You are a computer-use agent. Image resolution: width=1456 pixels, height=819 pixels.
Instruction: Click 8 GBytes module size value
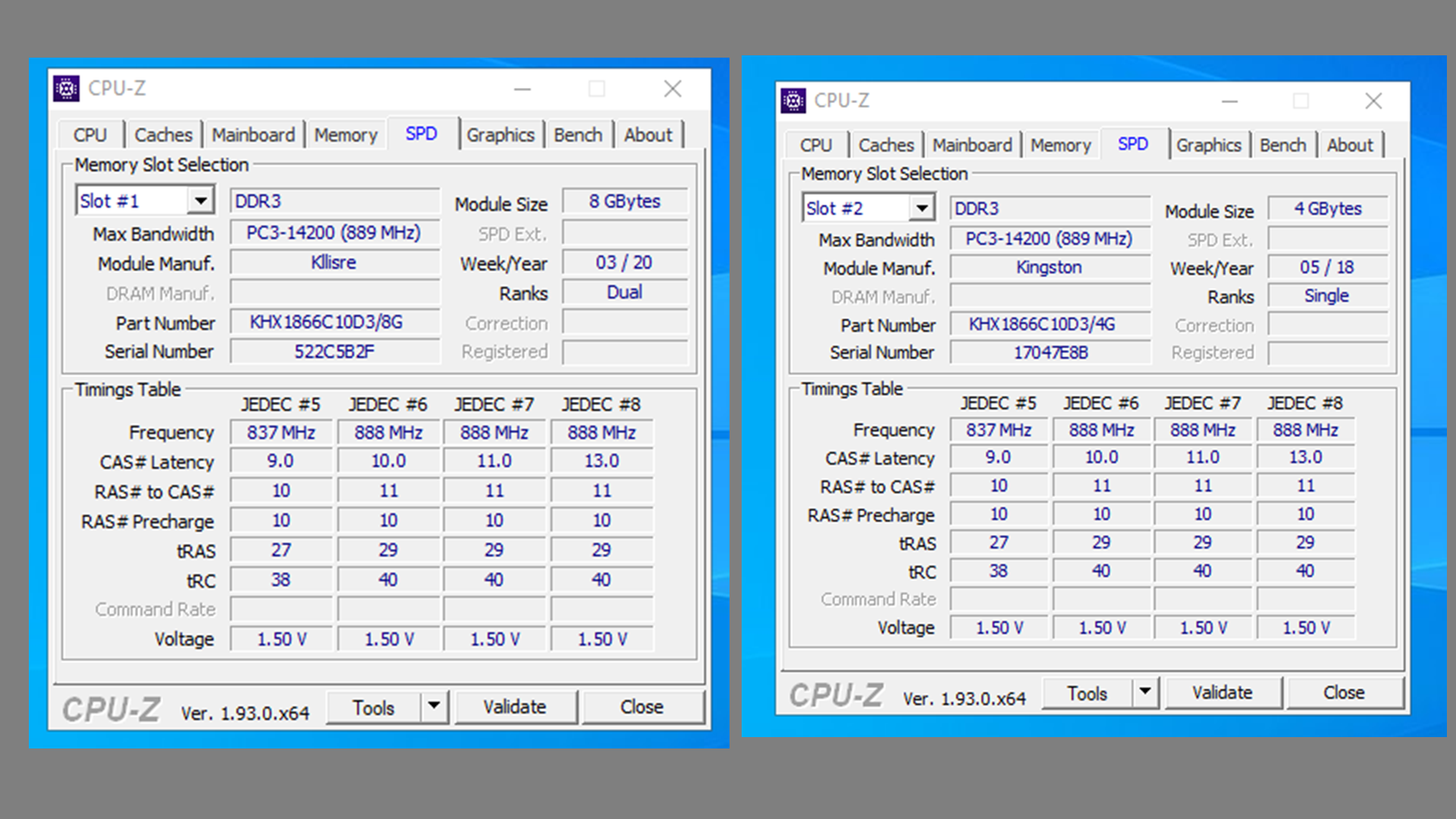pyautogui.click(x=625, y=201)
